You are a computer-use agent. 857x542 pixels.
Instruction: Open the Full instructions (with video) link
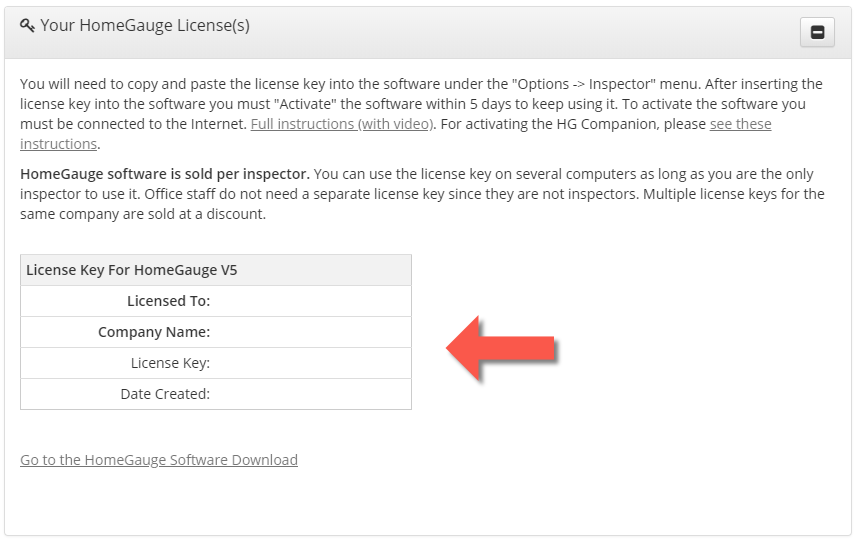341,124
